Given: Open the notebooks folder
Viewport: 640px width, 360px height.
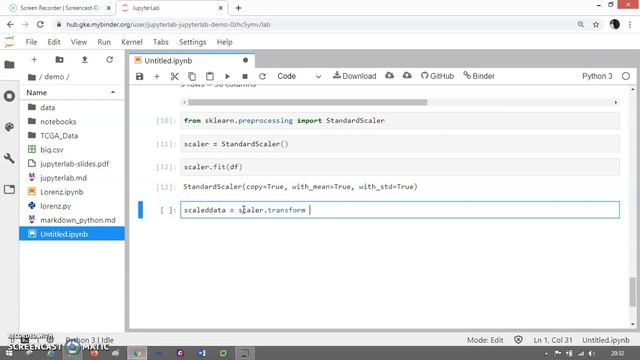Looking at the screenshot, I should click(71, 121).
